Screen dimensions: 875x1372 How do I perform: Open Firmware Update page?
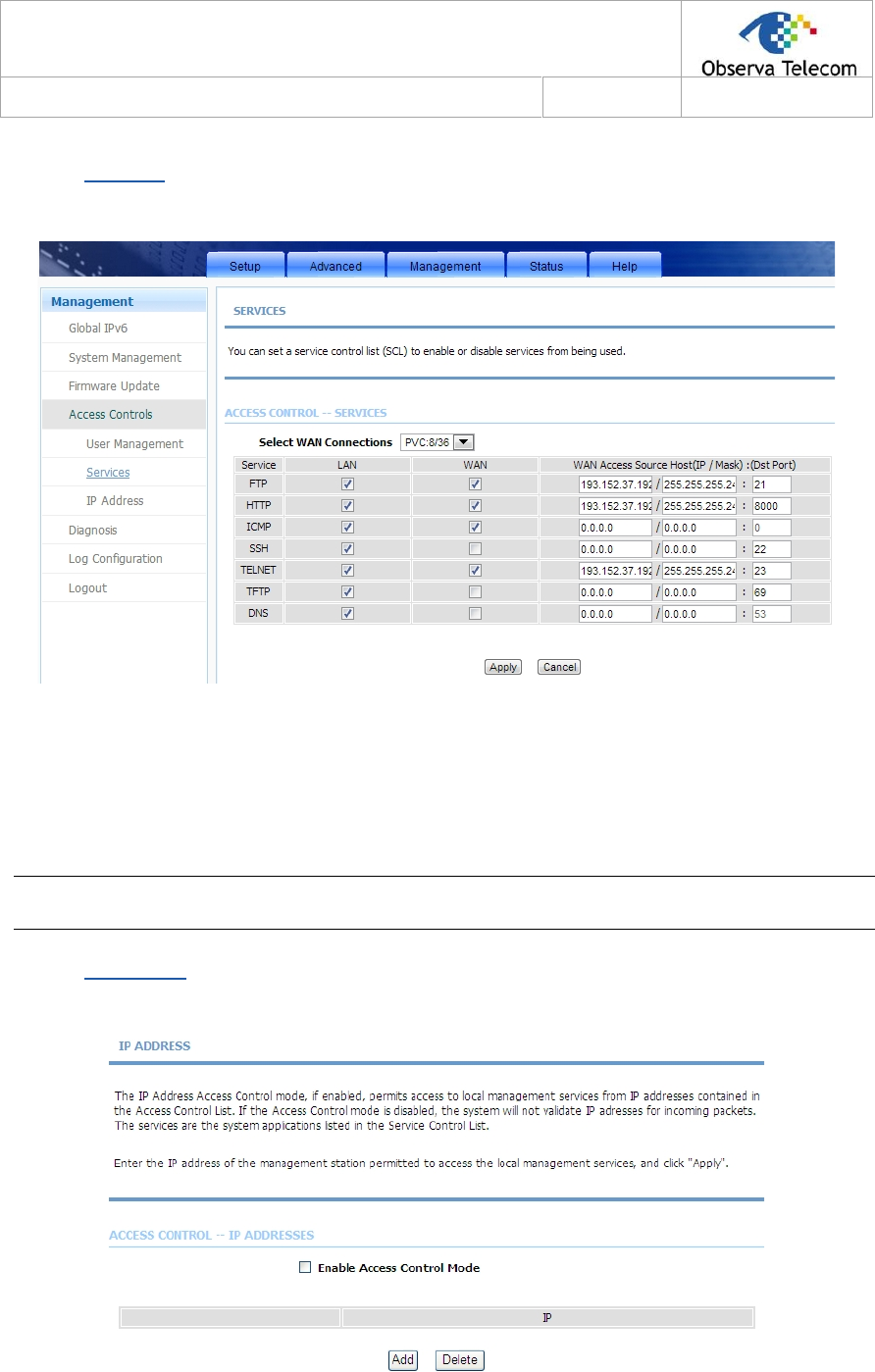(x=114, y=386)
